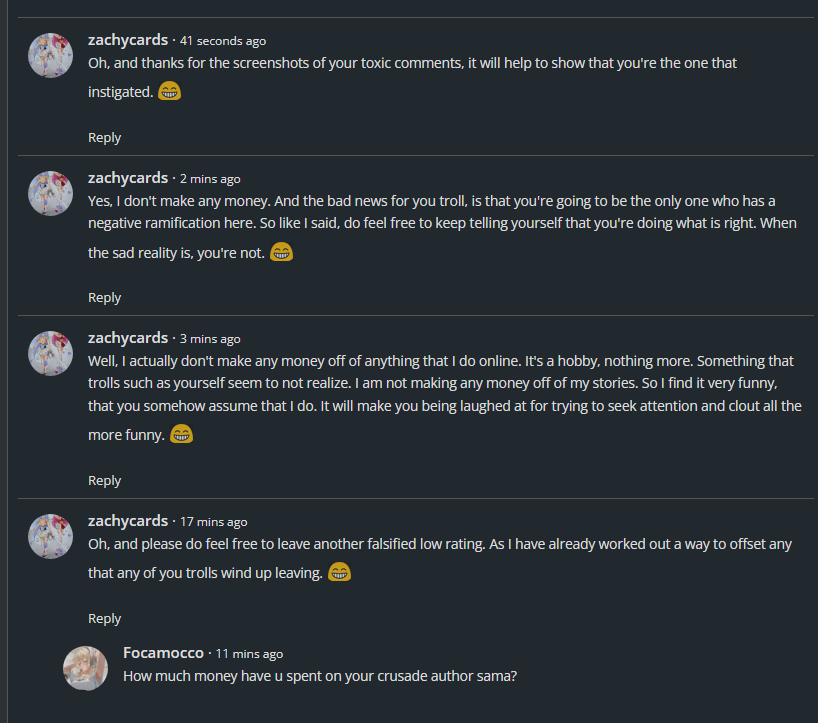
Task: Click the '11 mins ago' timestamp
Action: 249,654
